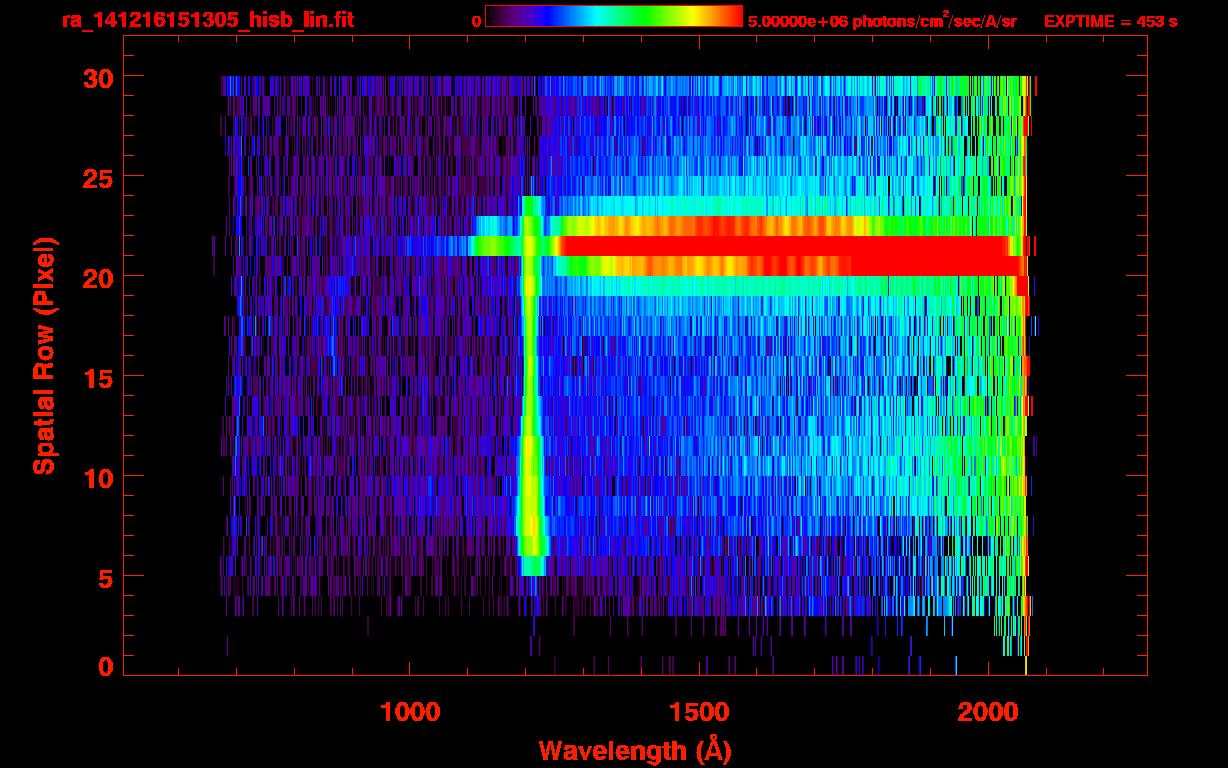The width and height of the screenshot is (1228, 768).
Task: Click the x-axis tick label 1000
Action: 410,713
